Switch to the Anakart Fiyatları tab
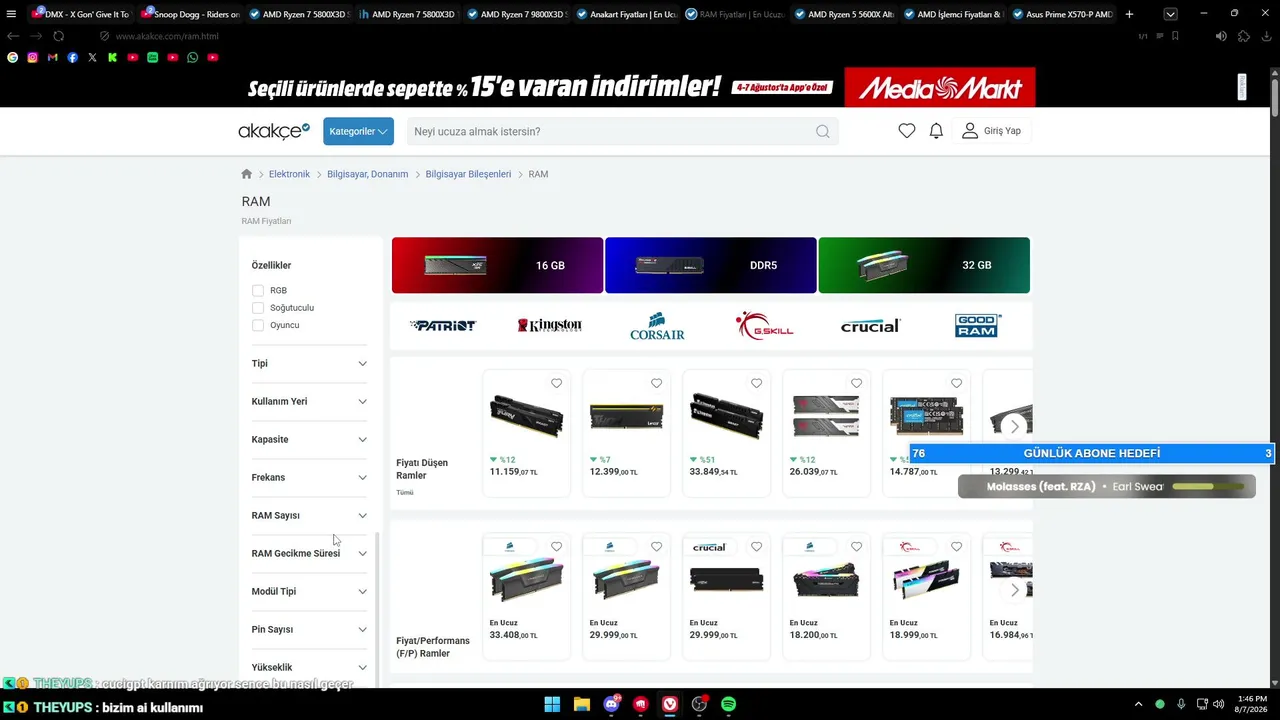1280x720 pixels. [625, 14]
